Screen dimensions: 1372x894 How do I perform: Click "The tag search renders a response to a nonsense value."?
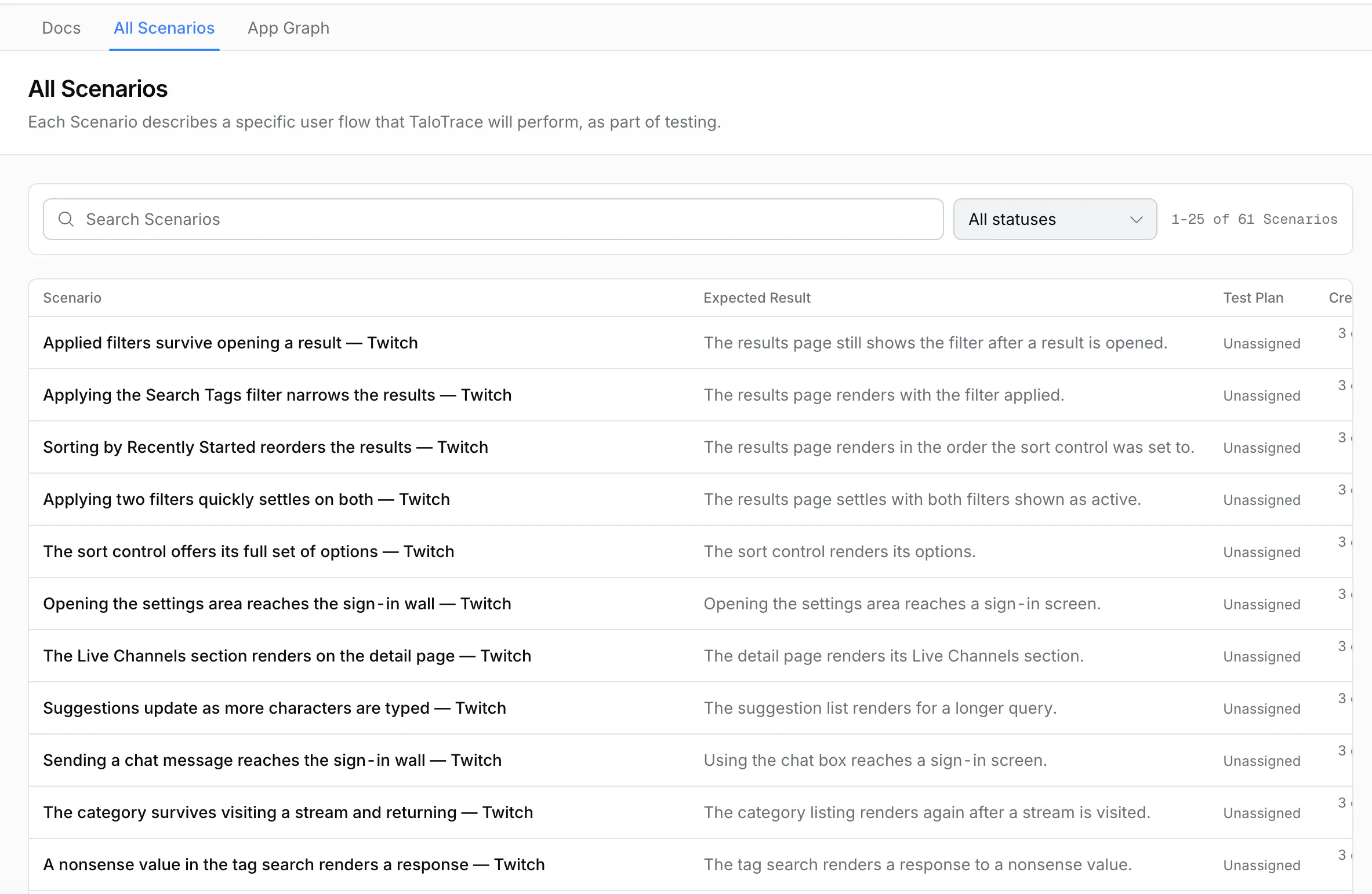click(917, 864)
